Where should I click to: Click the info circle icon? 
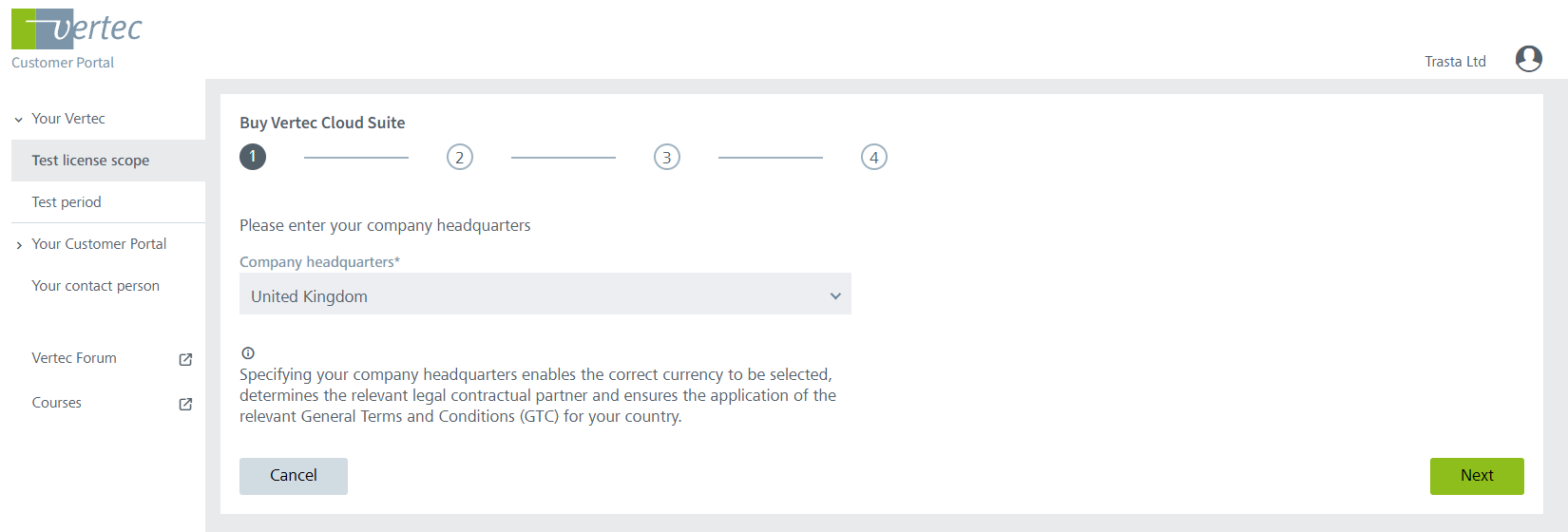click(x=248, y=352)
